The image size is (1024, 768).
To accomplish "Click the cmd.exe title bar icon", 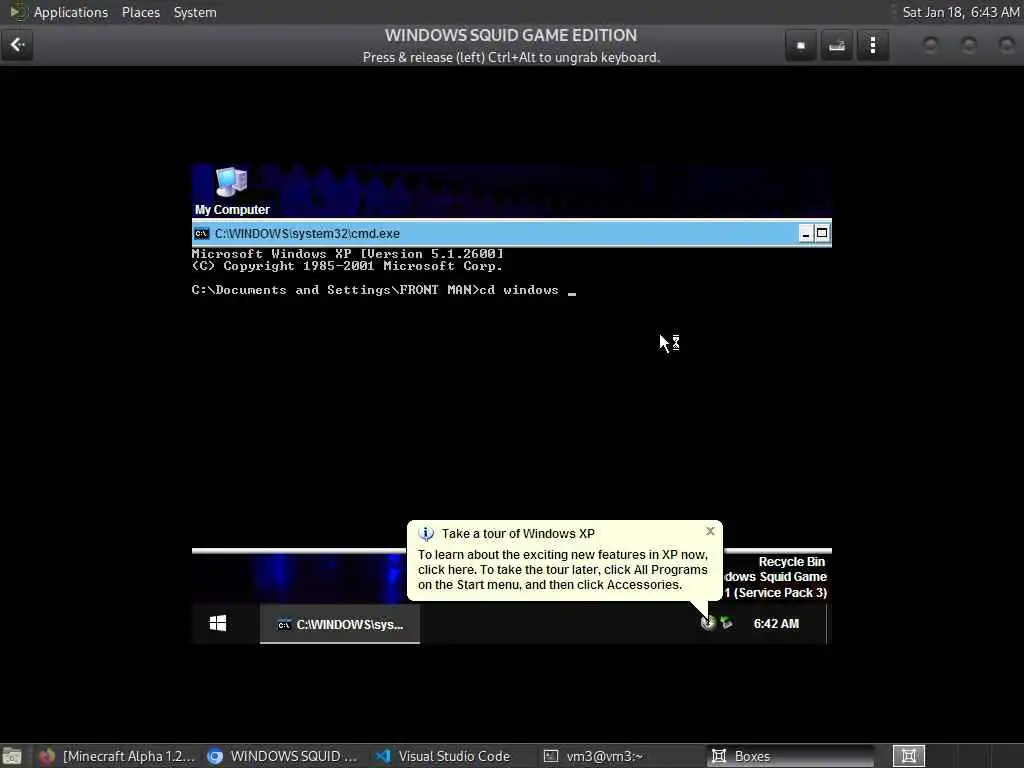I will (201, 234).
